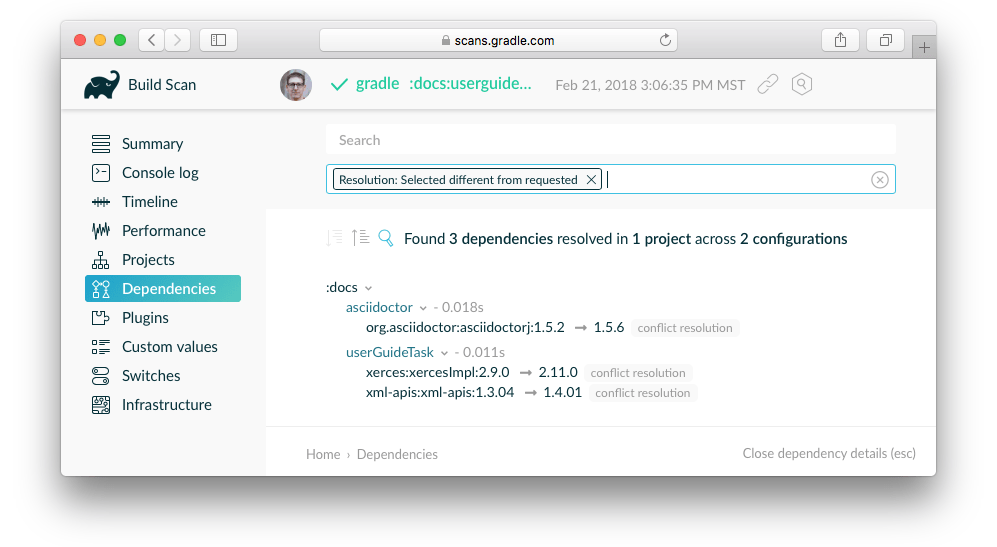997x547 pixels.
Task: Expand all dependencies icon
Action: coord(361,238)
